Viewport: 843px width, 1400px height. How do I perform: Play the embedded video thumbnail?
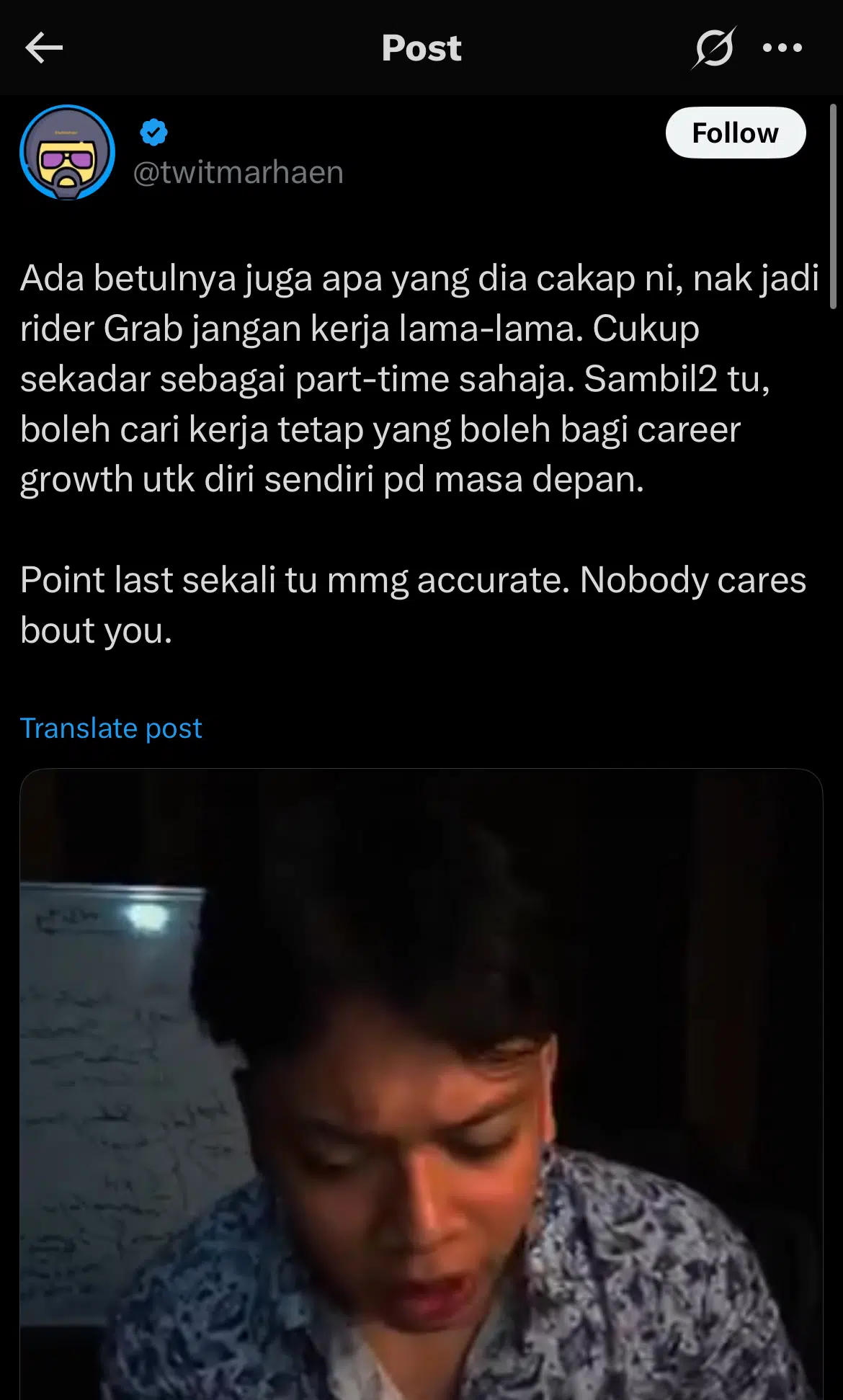tap(421, 1084)
